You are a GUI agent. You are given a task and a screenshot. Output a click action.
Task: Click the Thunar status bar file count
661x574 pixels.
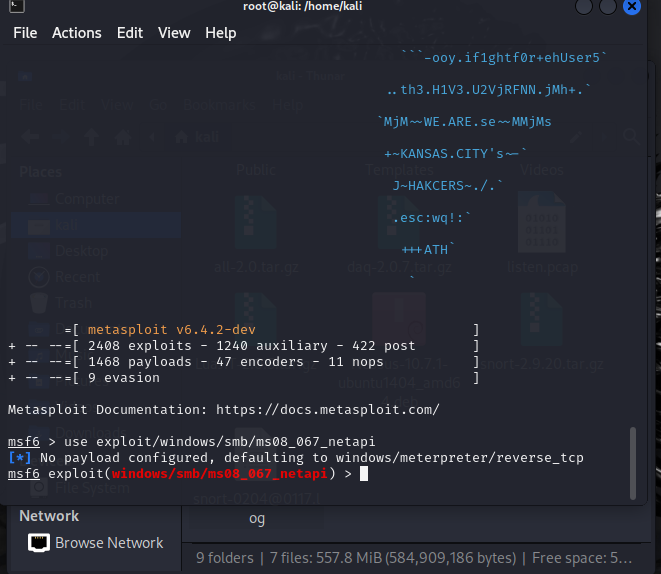pos(356,558)
